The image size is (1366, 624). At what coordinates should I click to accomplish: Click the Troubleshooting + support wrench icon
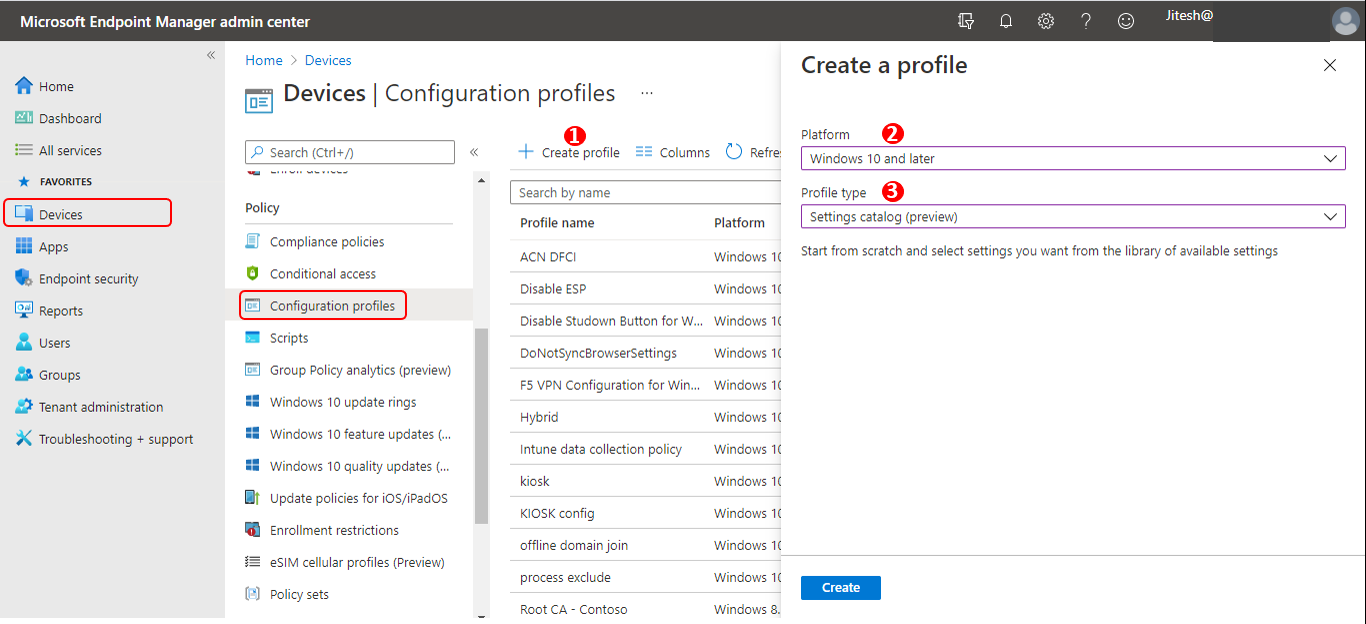[24, 438]
